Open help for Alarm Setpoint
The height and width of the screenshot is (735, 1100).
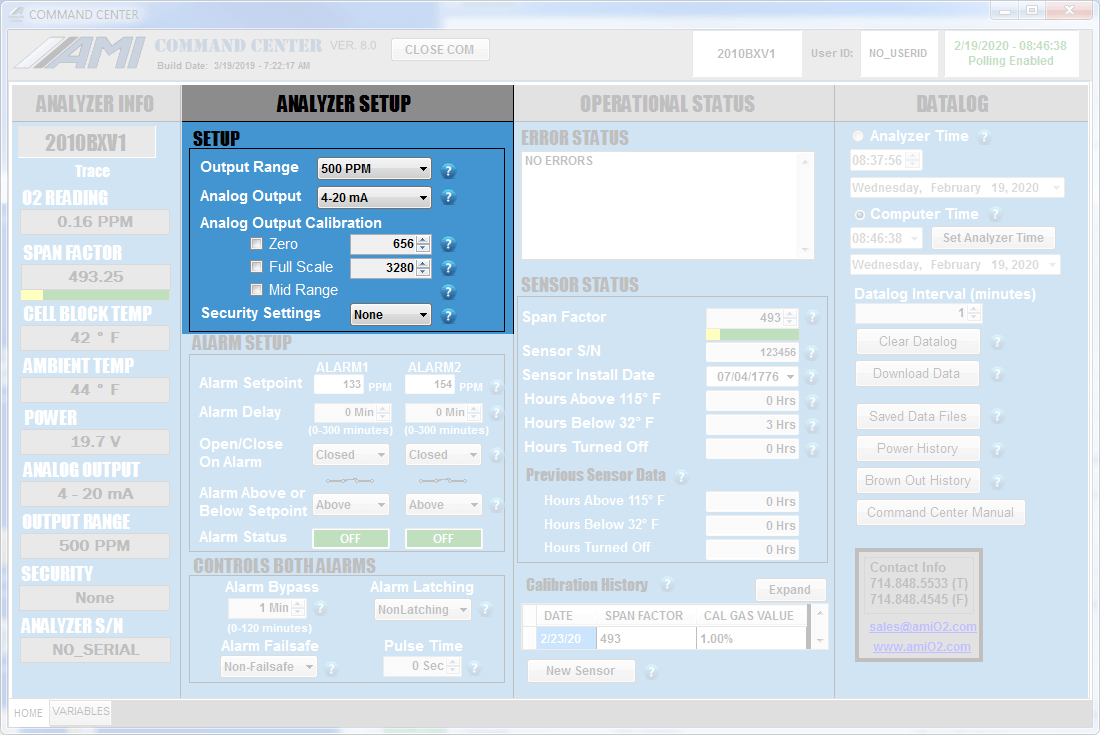tap(496, 386)
